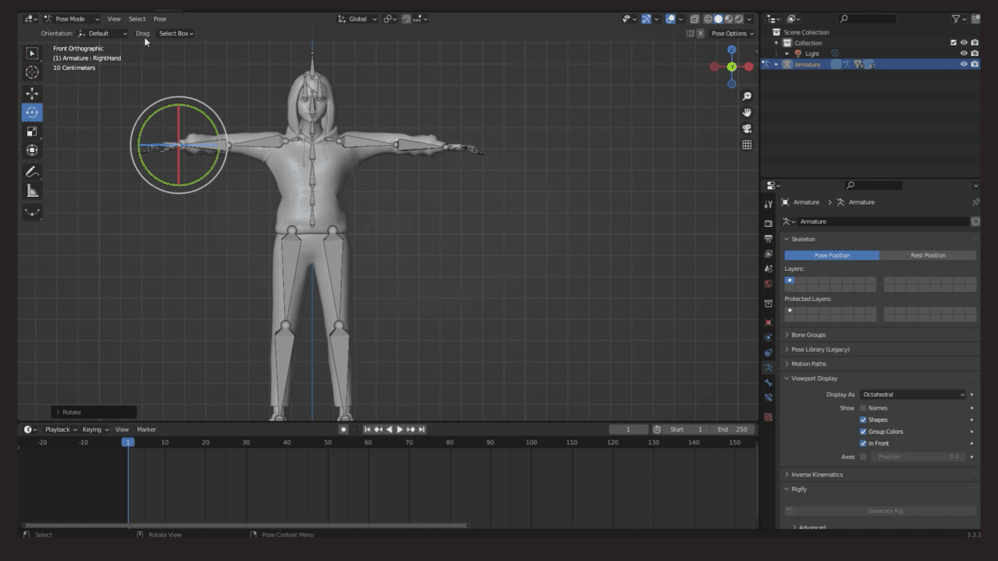Open the timeline Keying menu

pos(95,430)
